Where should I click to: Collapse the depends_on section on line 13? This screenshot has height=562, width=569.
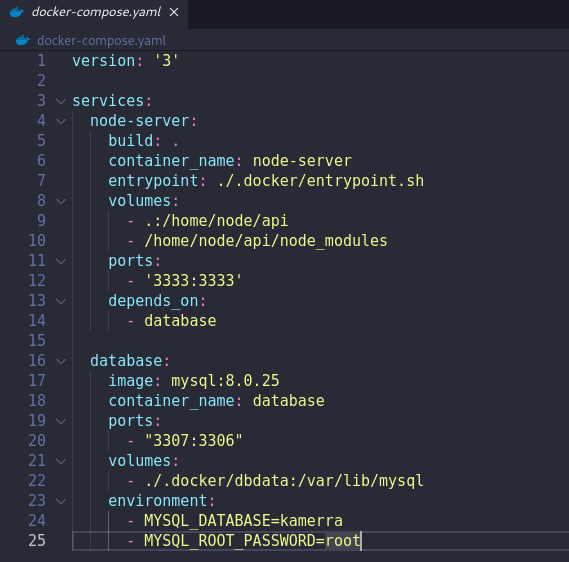(x=61, y=301)
